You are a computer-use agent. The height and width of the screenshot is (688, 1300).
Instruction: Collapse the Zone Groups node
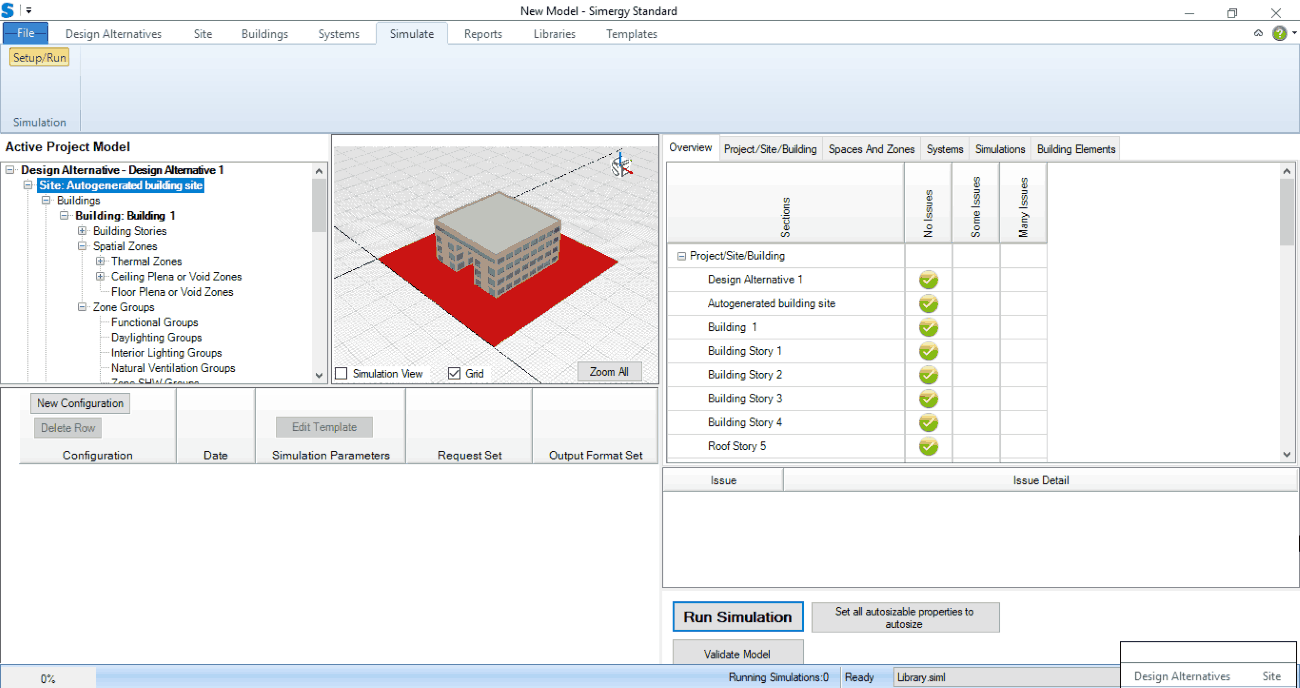[x=82, y=307]
